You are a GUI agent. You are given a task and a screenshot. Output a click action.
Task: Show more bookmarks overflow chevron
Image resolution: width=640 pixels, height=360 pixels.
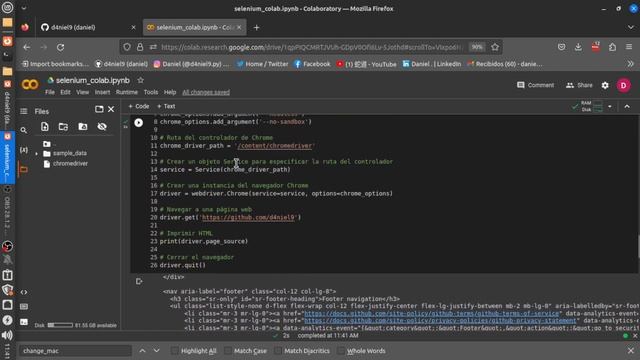[x=631, y=64]
